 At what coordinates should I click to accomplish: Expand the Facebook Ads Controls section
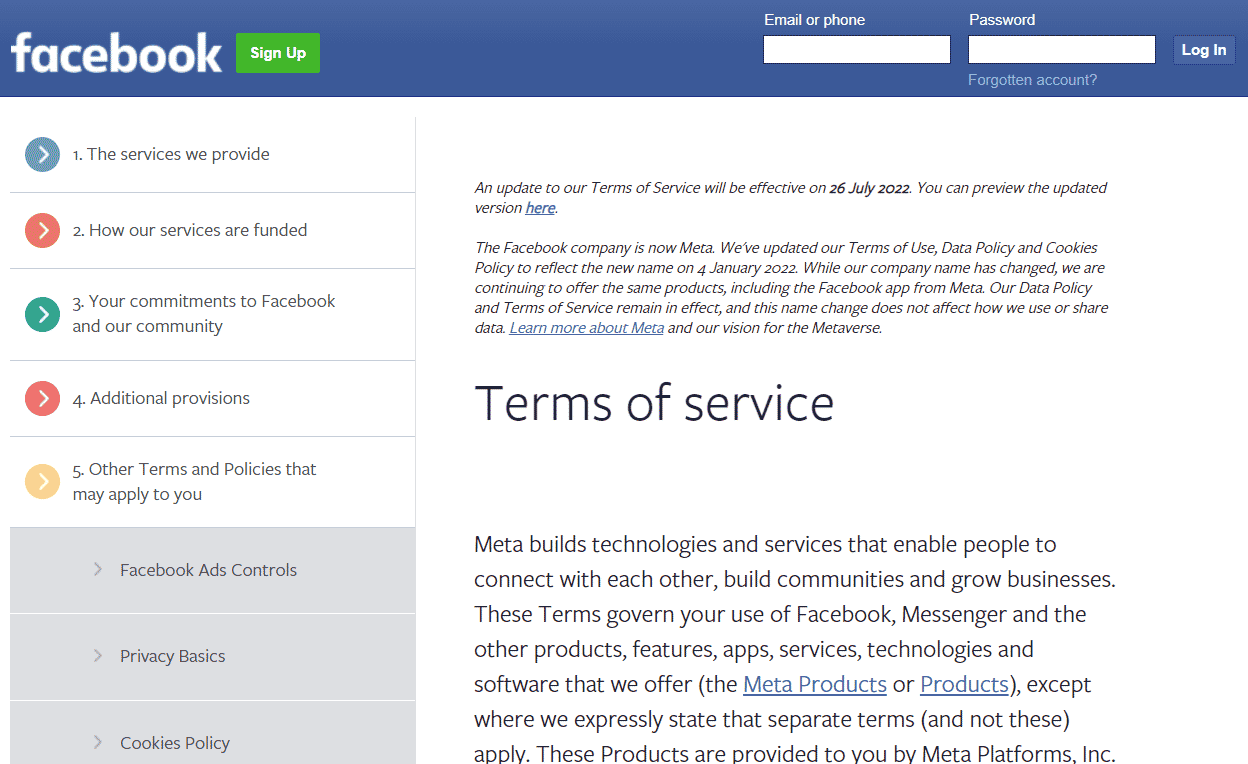[x=208, y=570]
